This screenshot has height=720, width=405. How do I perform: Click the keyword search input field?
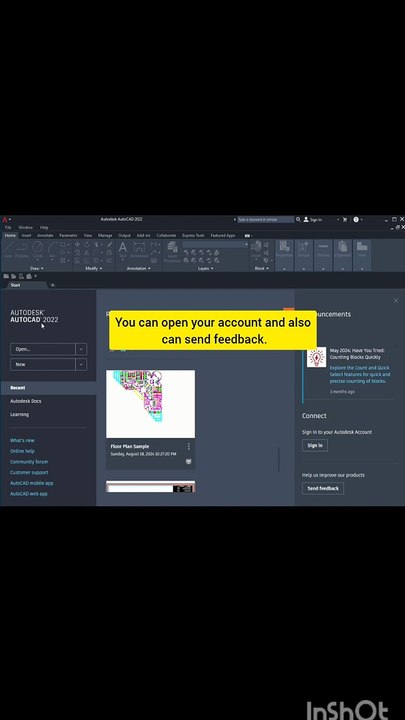265,219
